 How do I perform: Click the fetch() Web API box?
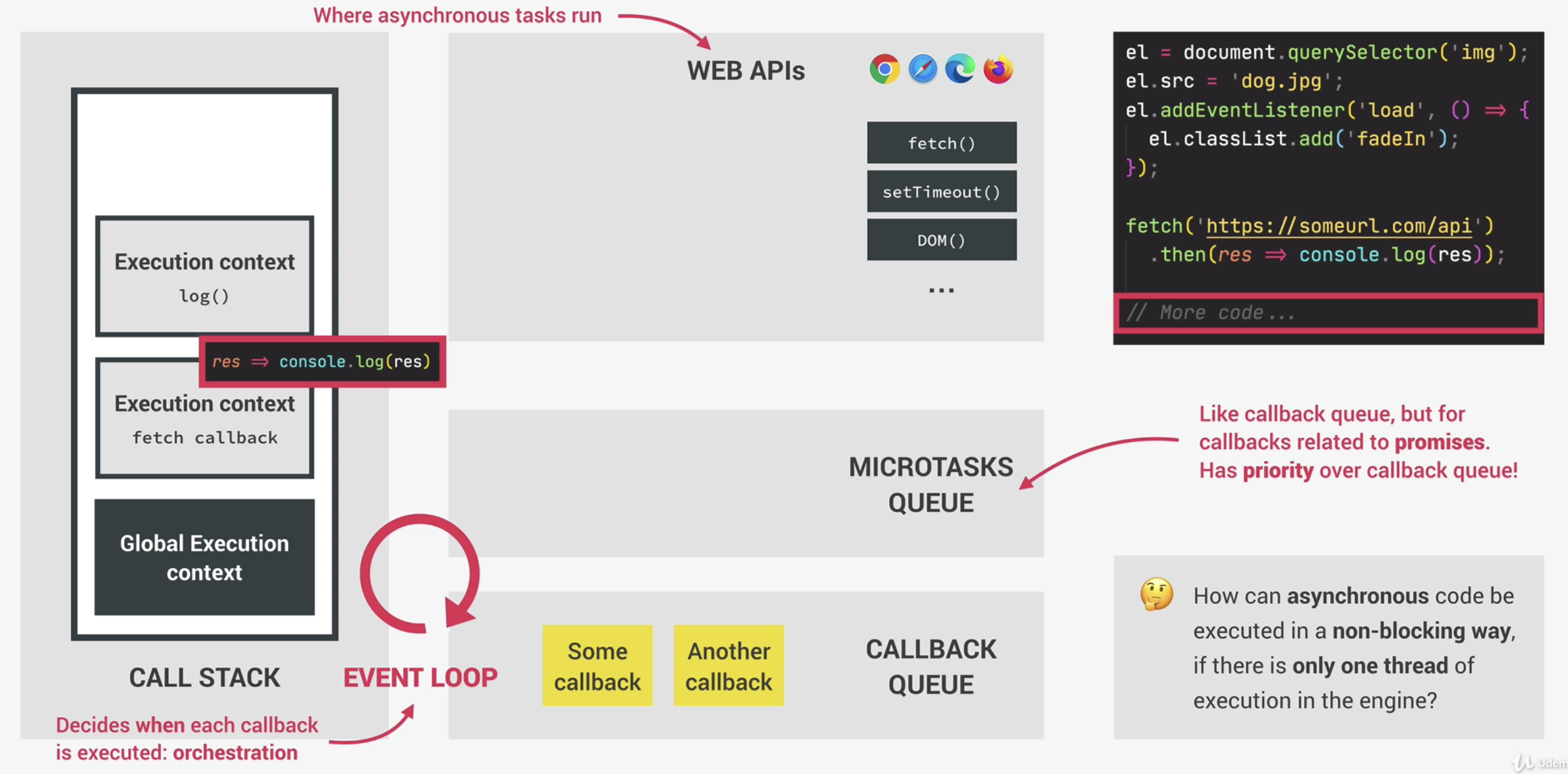click(x=941, y=143)
